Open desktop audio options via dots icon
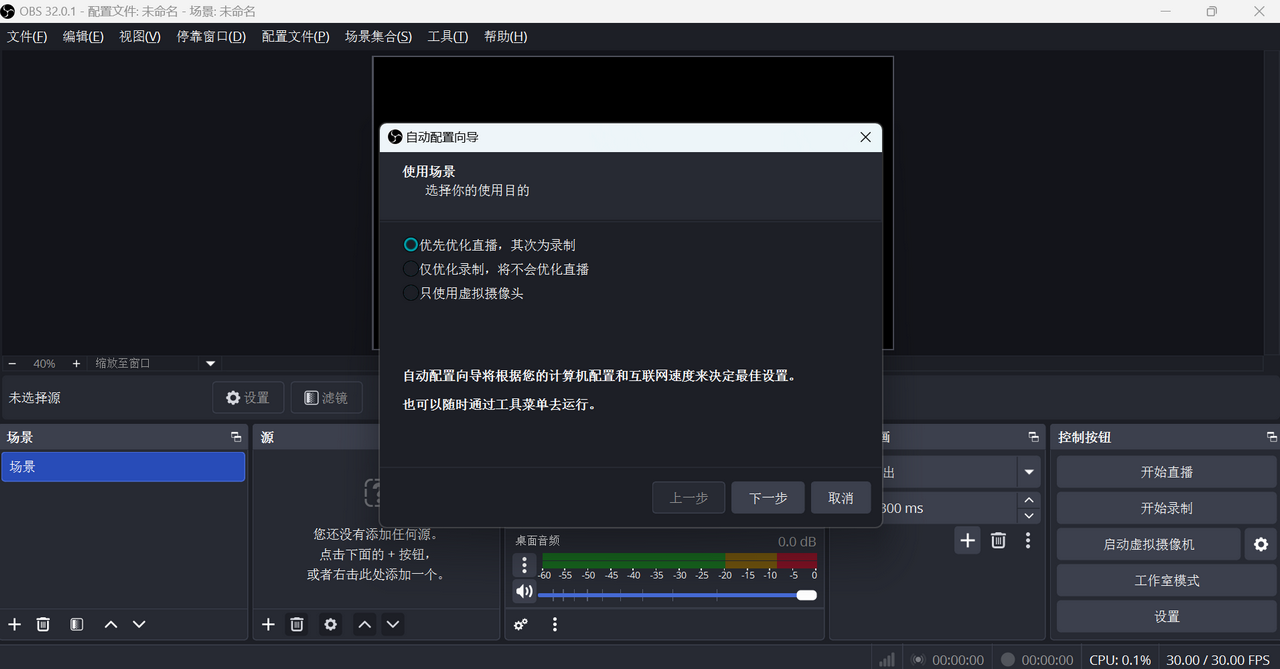 pos(524,565)
